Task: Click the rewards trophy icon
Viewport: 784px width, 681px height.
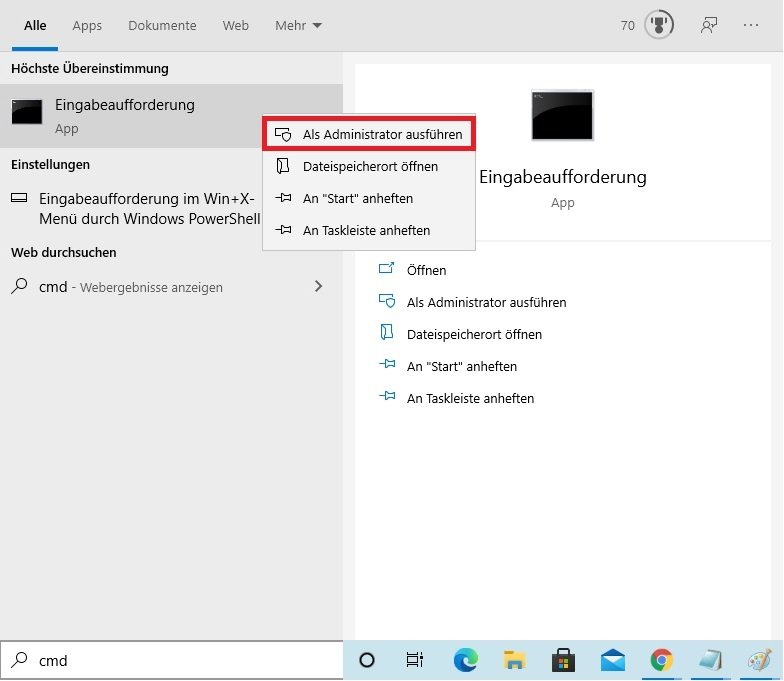Action: (659, 26)
